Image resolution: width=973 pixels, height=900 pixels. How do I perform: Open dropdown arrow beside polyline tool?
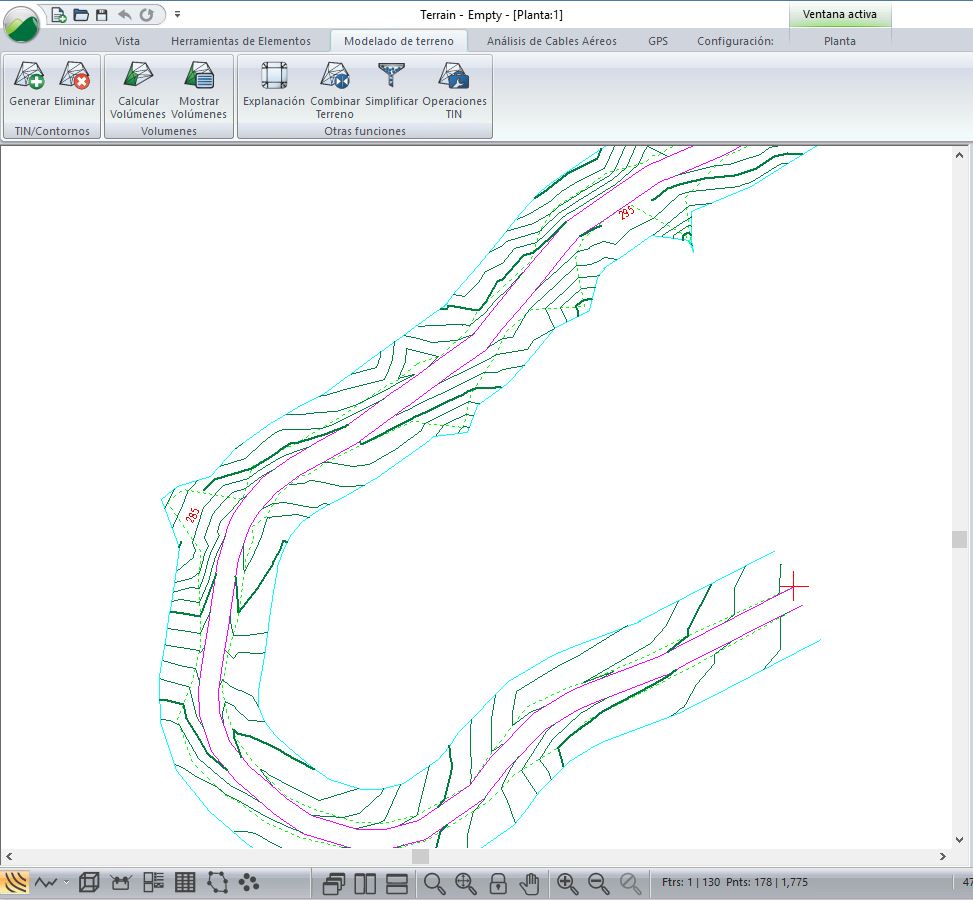click(x=67, y=883)
